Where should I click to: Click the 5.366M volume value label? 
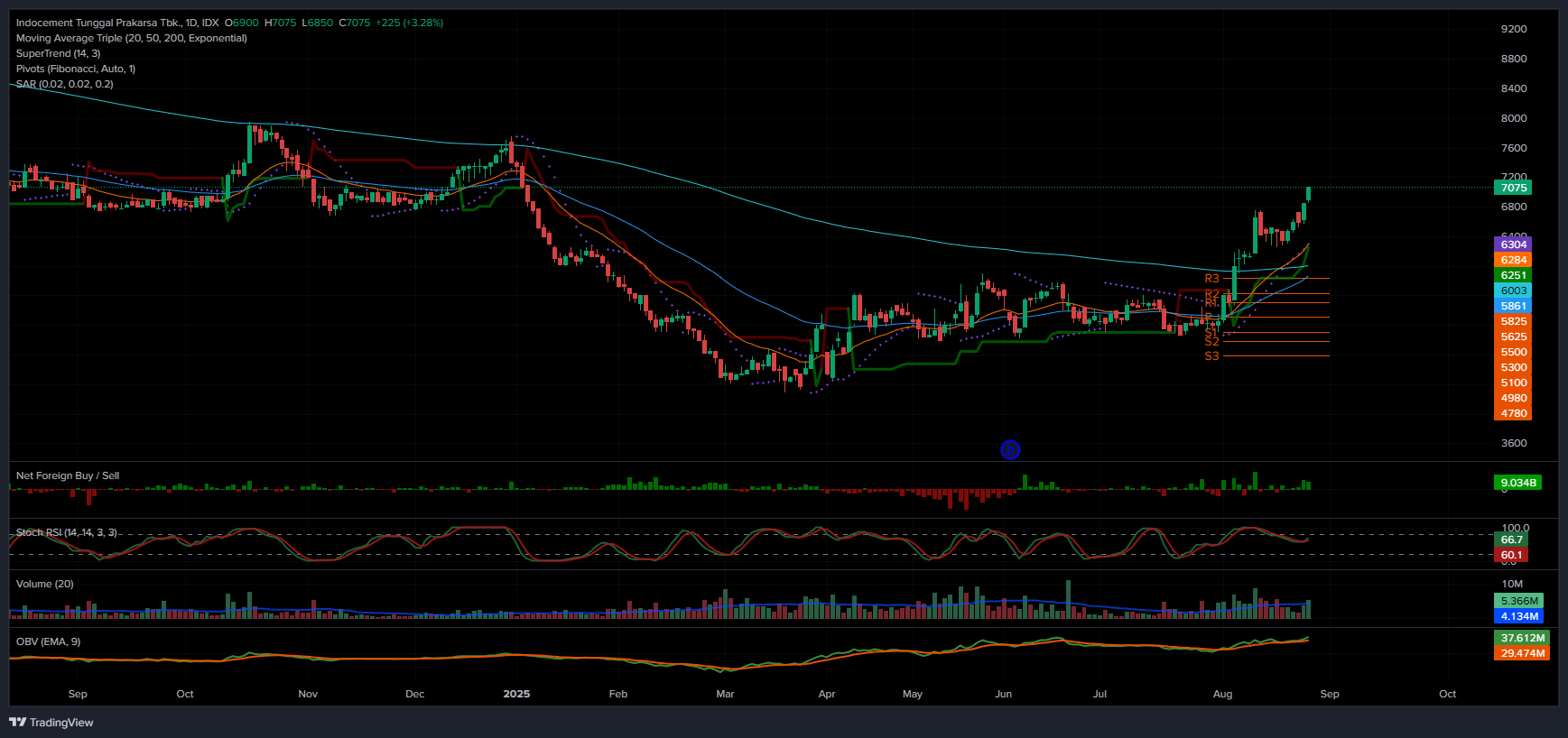tap(1518, 601)
